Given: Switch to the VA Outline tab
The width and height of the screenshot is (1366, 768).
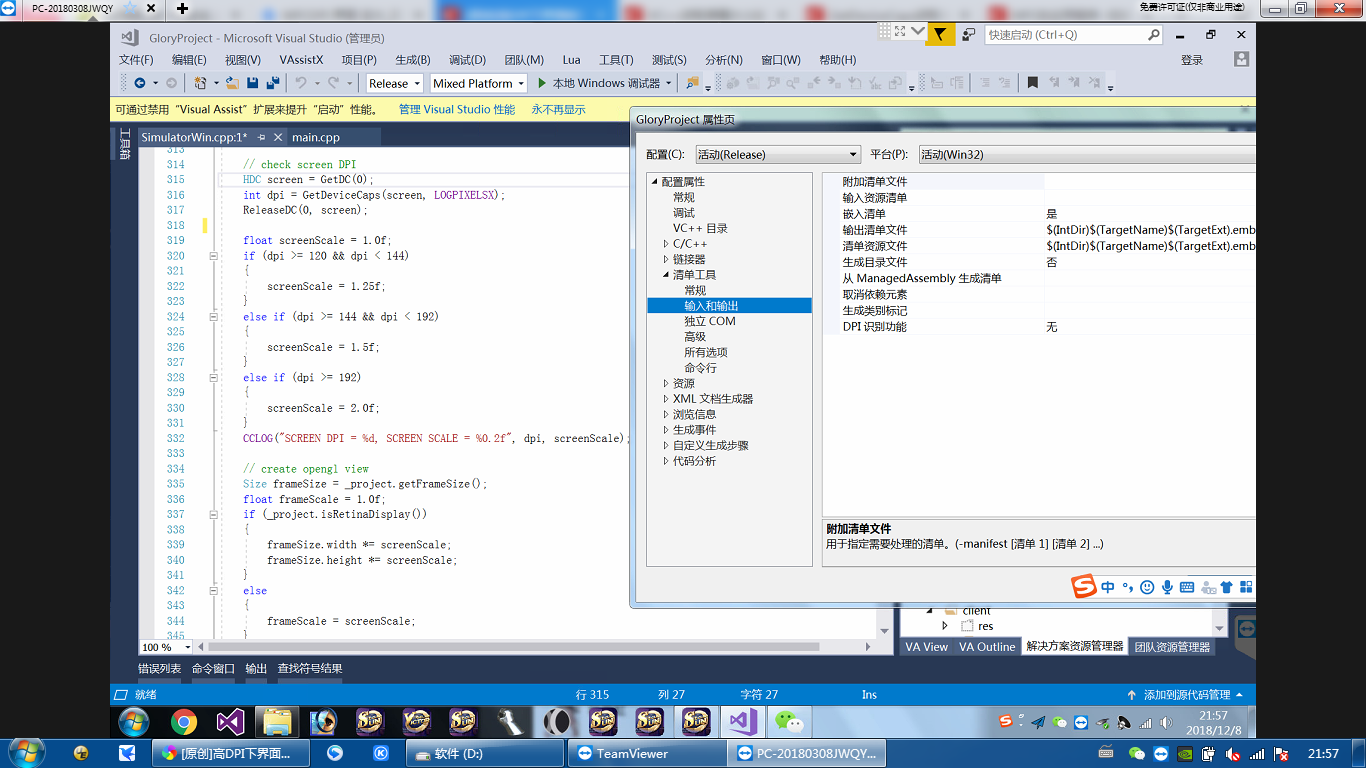Looking at the screenshot, I should click(x=987, y=647).
